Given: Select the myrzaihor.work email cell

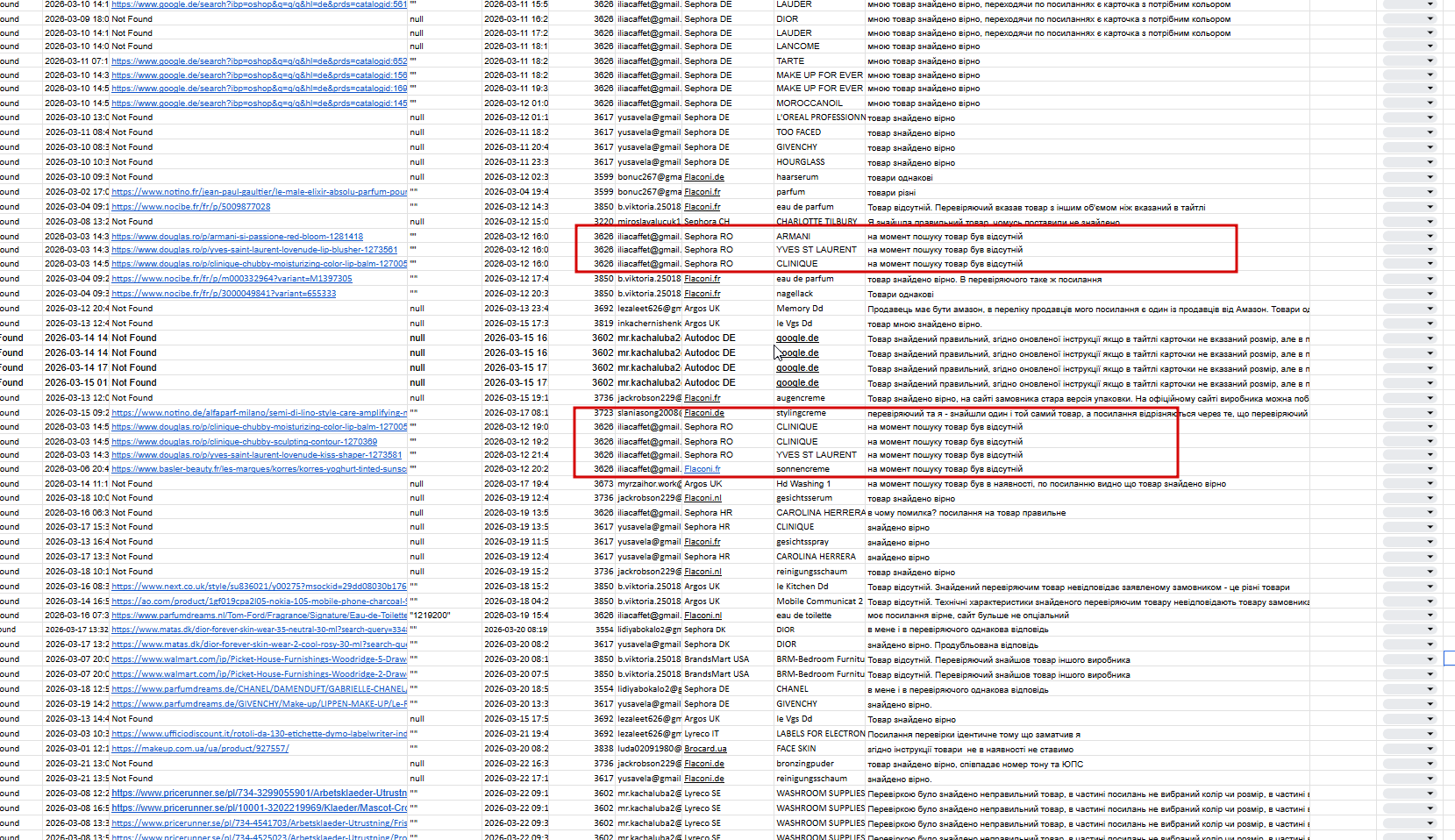Looking at the screenshot, I should point(649,484).
